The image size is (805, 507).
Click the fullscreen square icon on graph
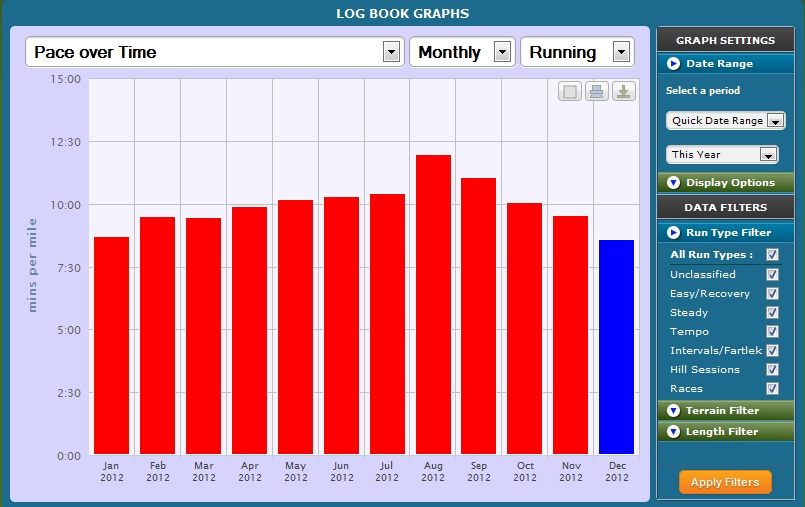coord(570,92)
